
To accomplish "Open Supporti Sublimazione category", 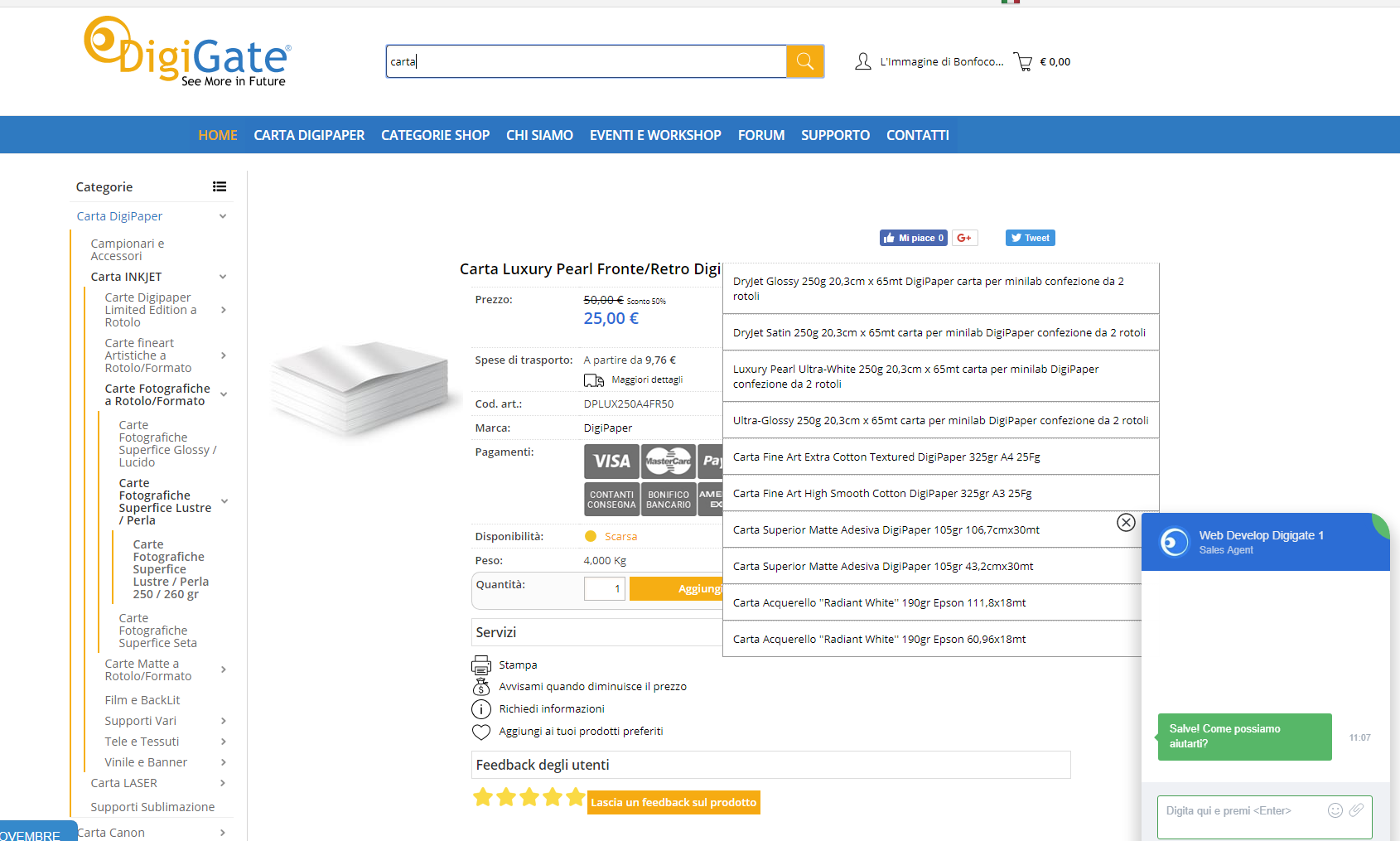I will (x=152, y=807).
